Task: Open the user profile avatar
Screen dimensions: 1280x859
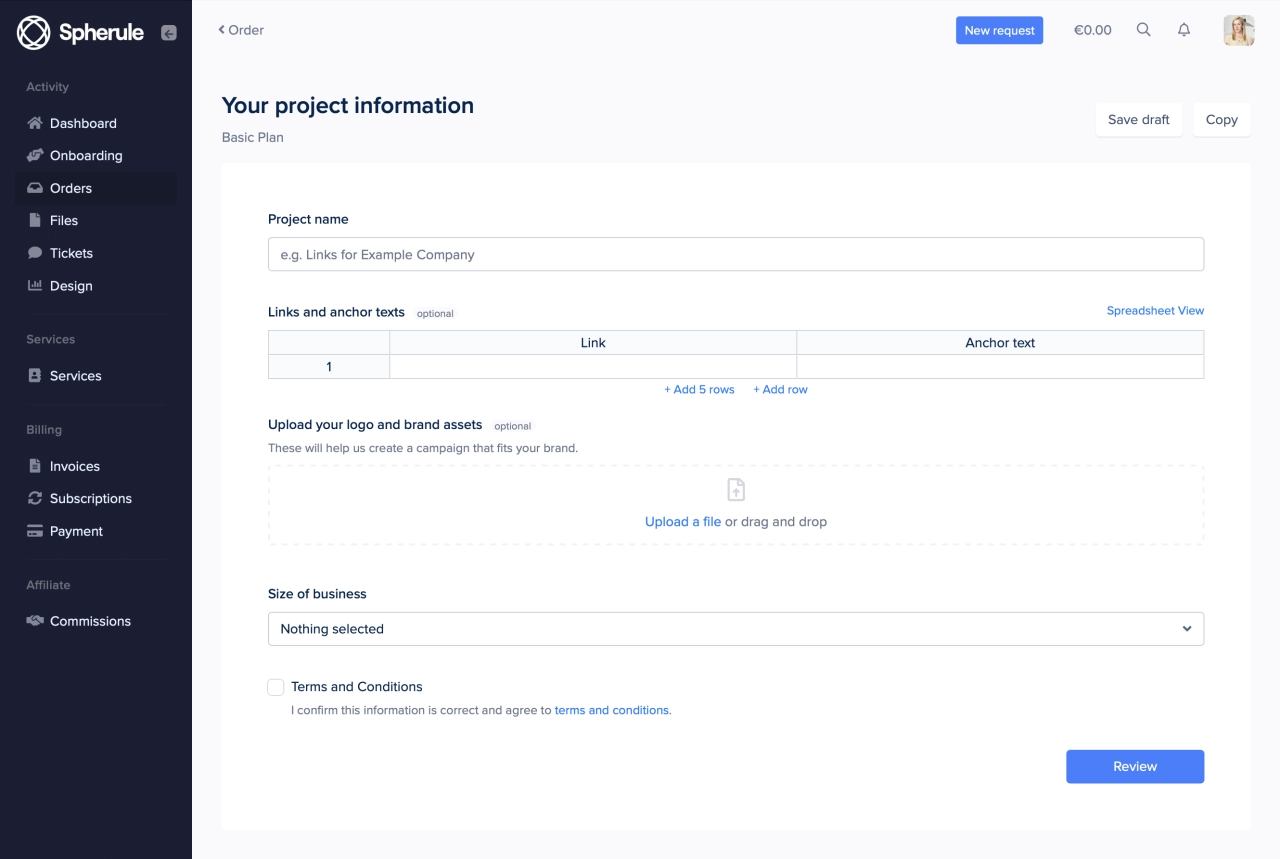Action: (x=1239, y=30)
